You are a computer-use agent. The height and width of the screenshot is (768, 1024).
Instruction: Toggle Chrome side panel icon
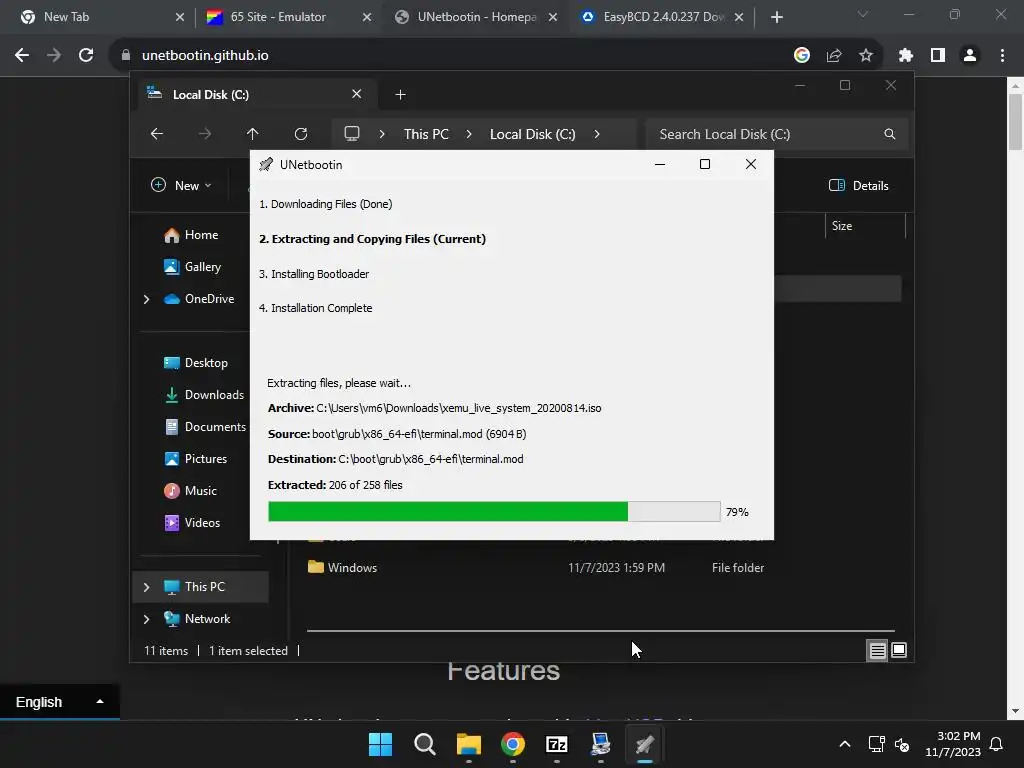pyautogui.click(x=938, y=56)
